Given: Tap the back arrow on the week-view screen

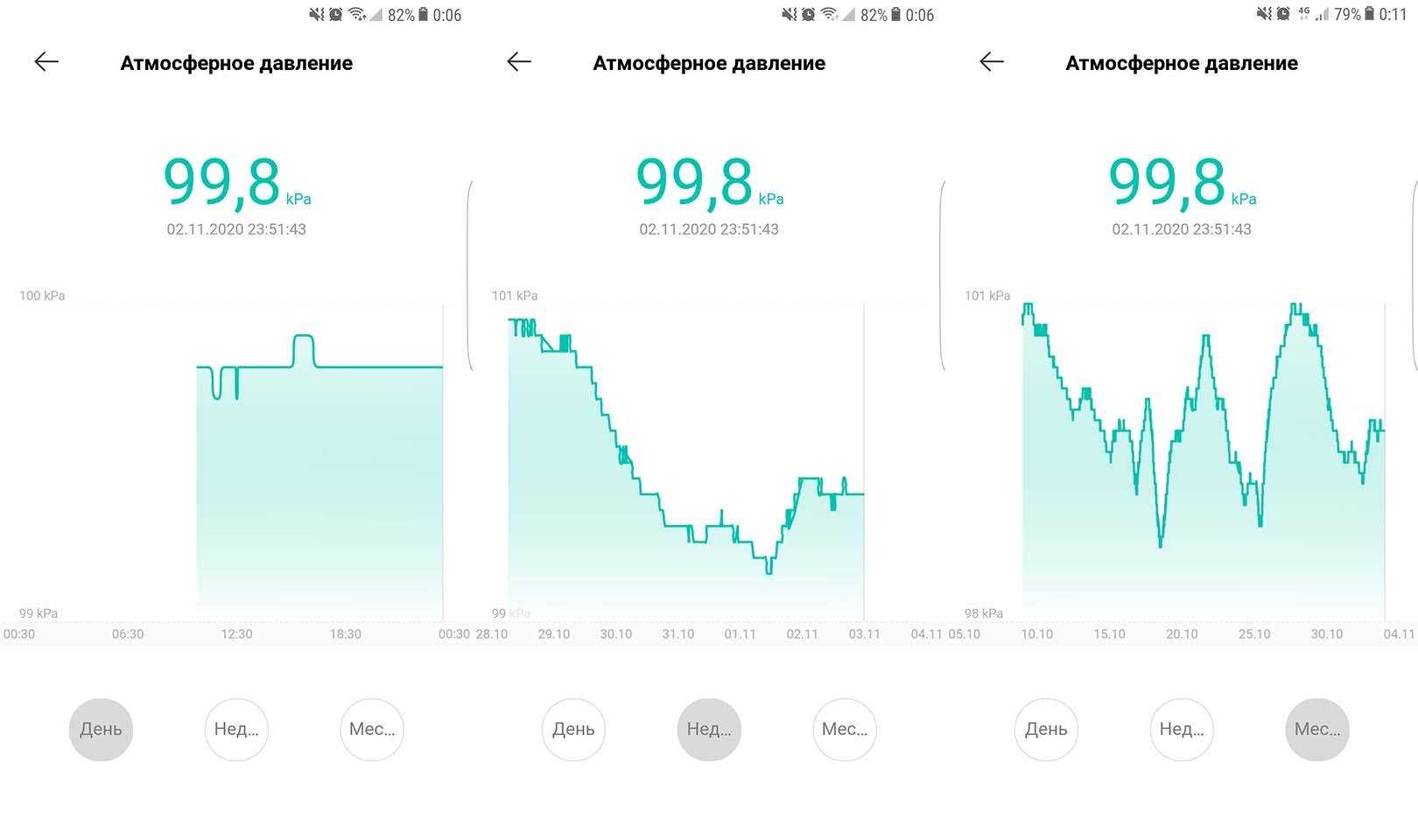Looking at the screenshot, I should point(519,61).
